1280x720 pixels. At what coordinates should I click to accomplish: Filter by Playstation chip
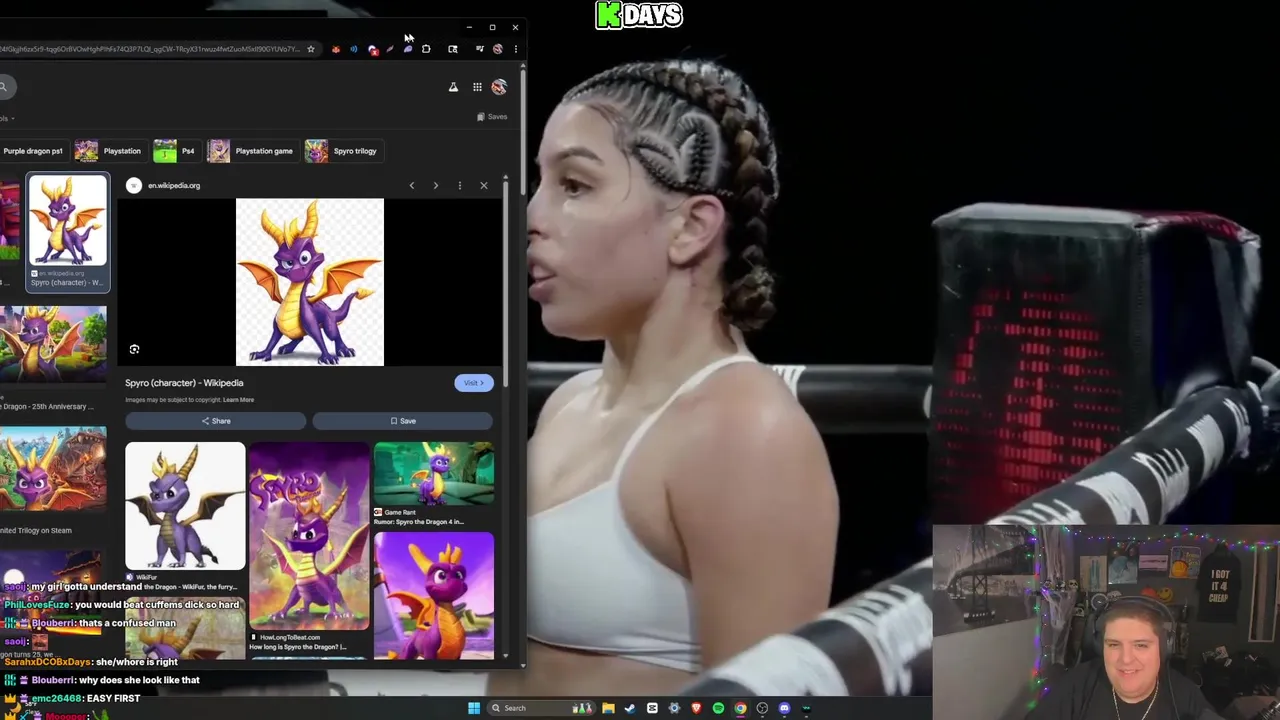tap(109, 151)
